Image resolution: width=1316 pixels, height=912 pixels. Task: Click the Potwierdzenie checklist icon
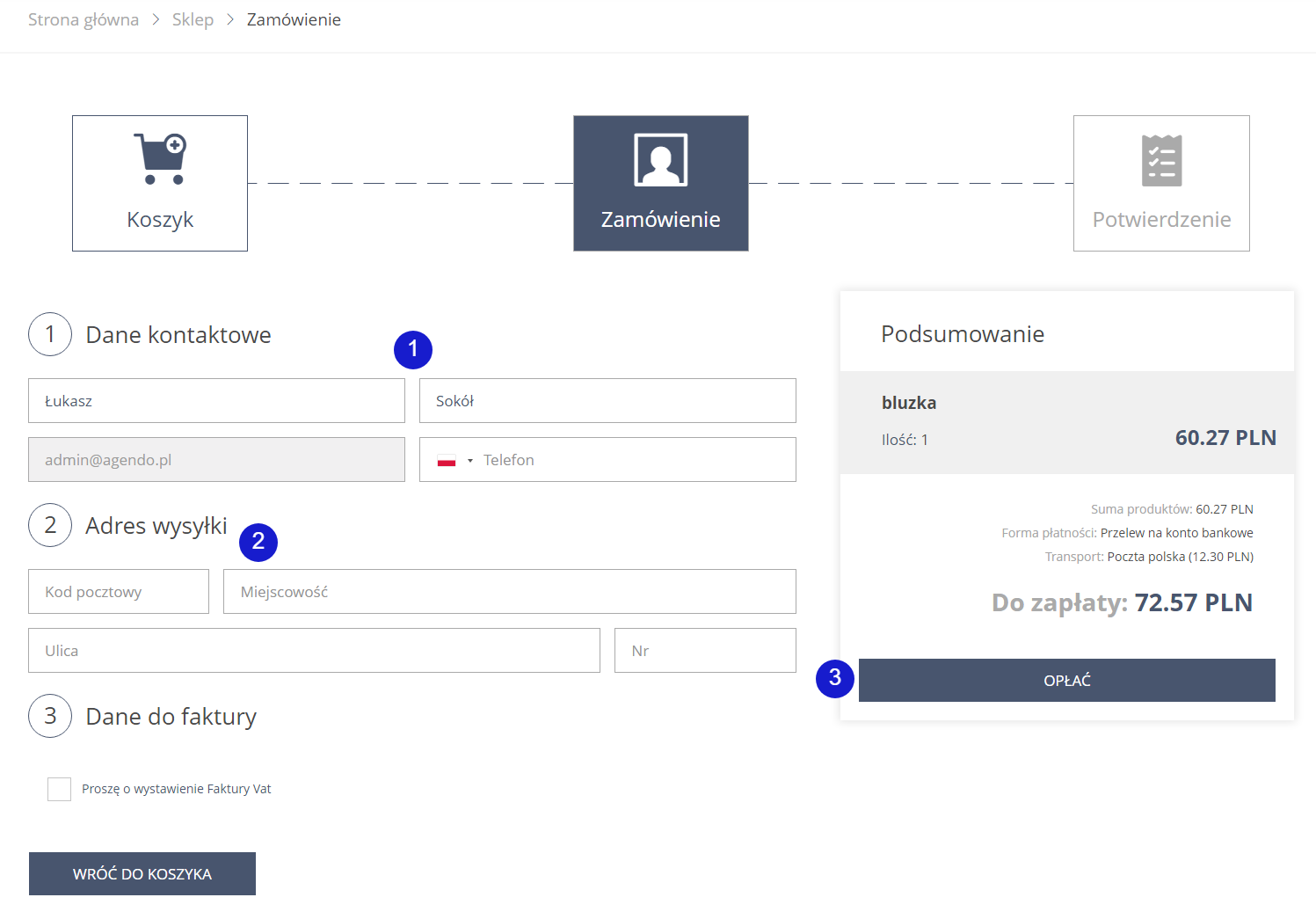[1161, 161]
